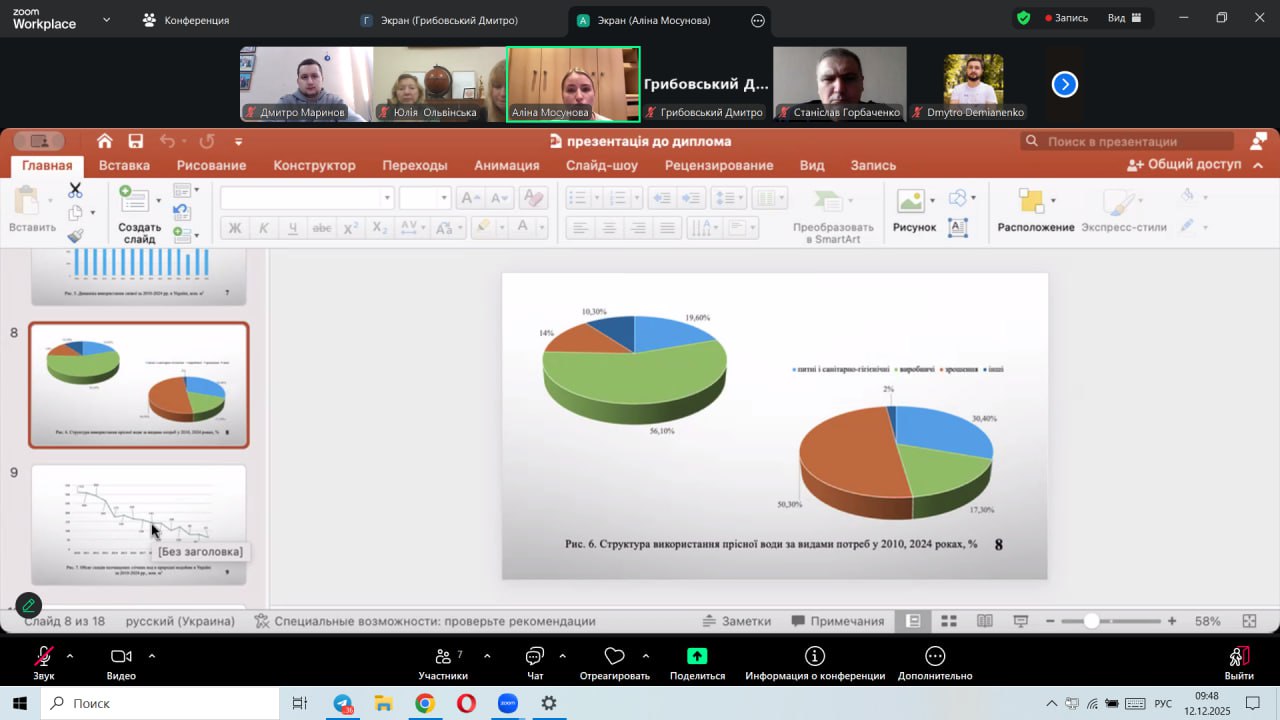Viewport: 1280px width, 720px height.
Task: Expand audio options arrow next to Sound
Action: (70, 656)
